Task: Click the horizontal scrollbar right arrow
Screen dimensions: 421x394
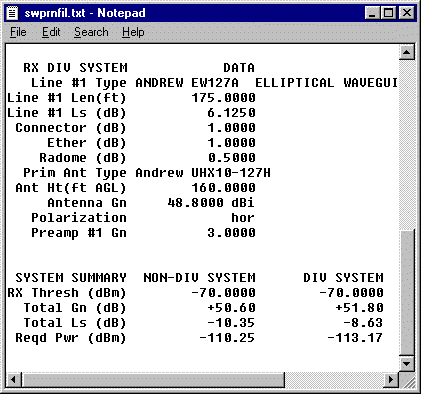Action: click(x=391, y=380)
